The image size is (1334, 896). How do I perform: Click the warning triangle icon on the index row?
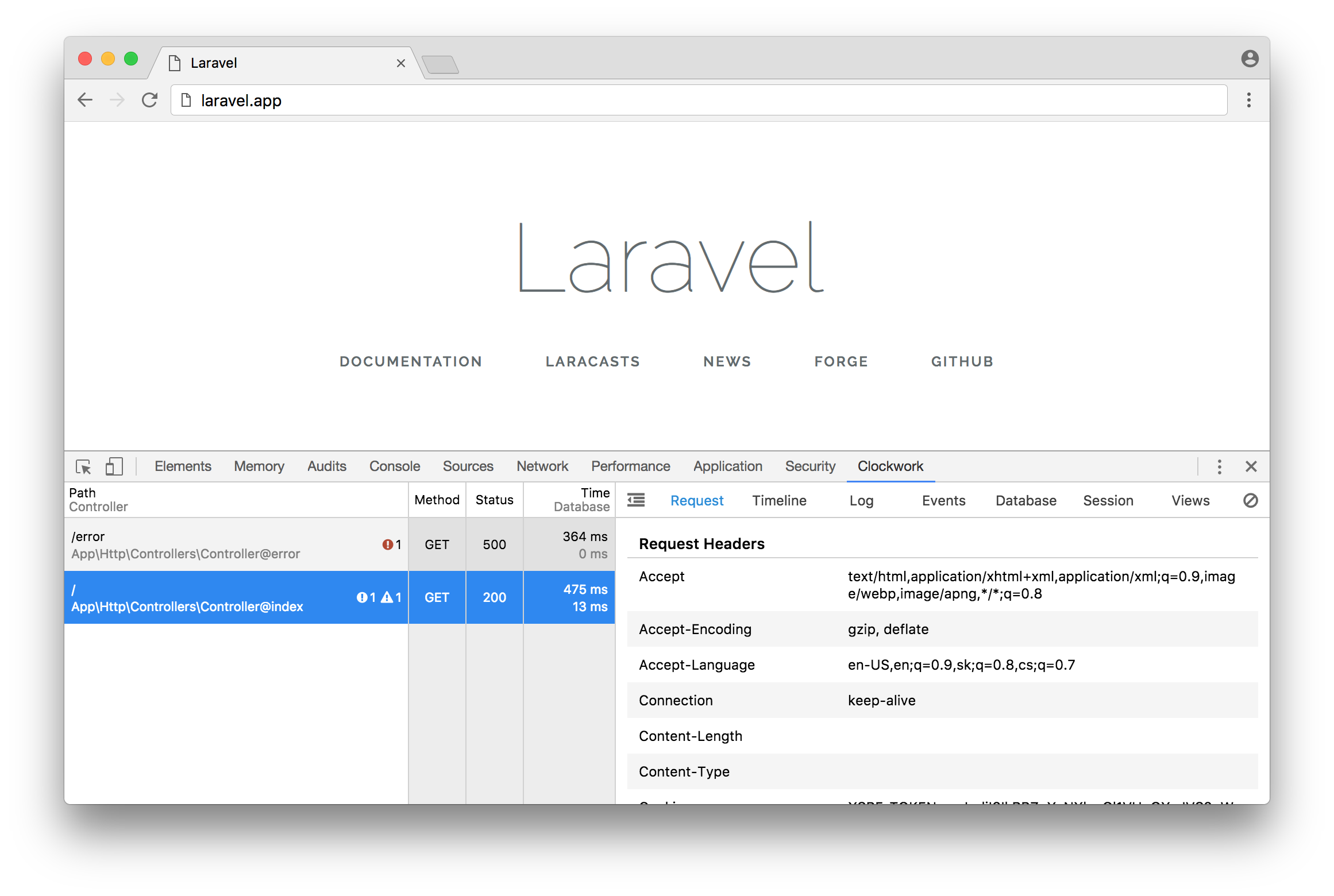coord(387,597)
